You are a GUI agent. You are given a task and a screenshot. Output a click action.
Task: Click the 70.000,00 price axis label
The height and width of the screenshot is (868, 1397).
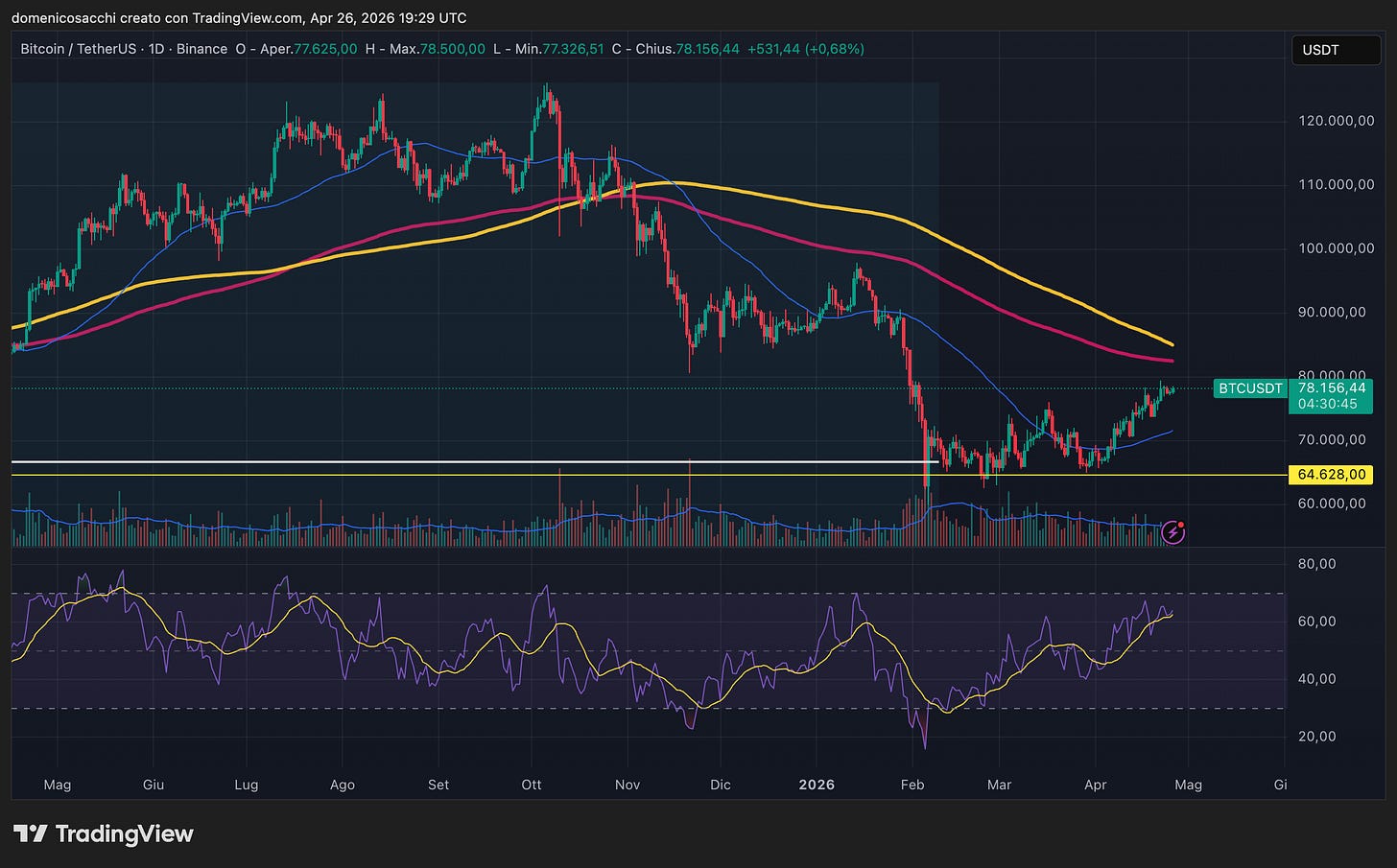1332,439
